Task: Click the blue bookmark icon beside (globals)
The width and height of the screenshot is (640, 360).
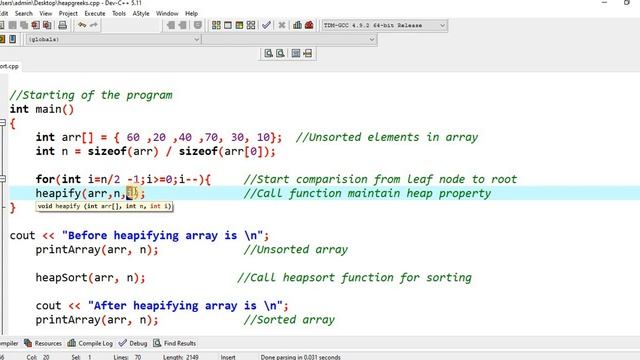Action: click(13, 39)
